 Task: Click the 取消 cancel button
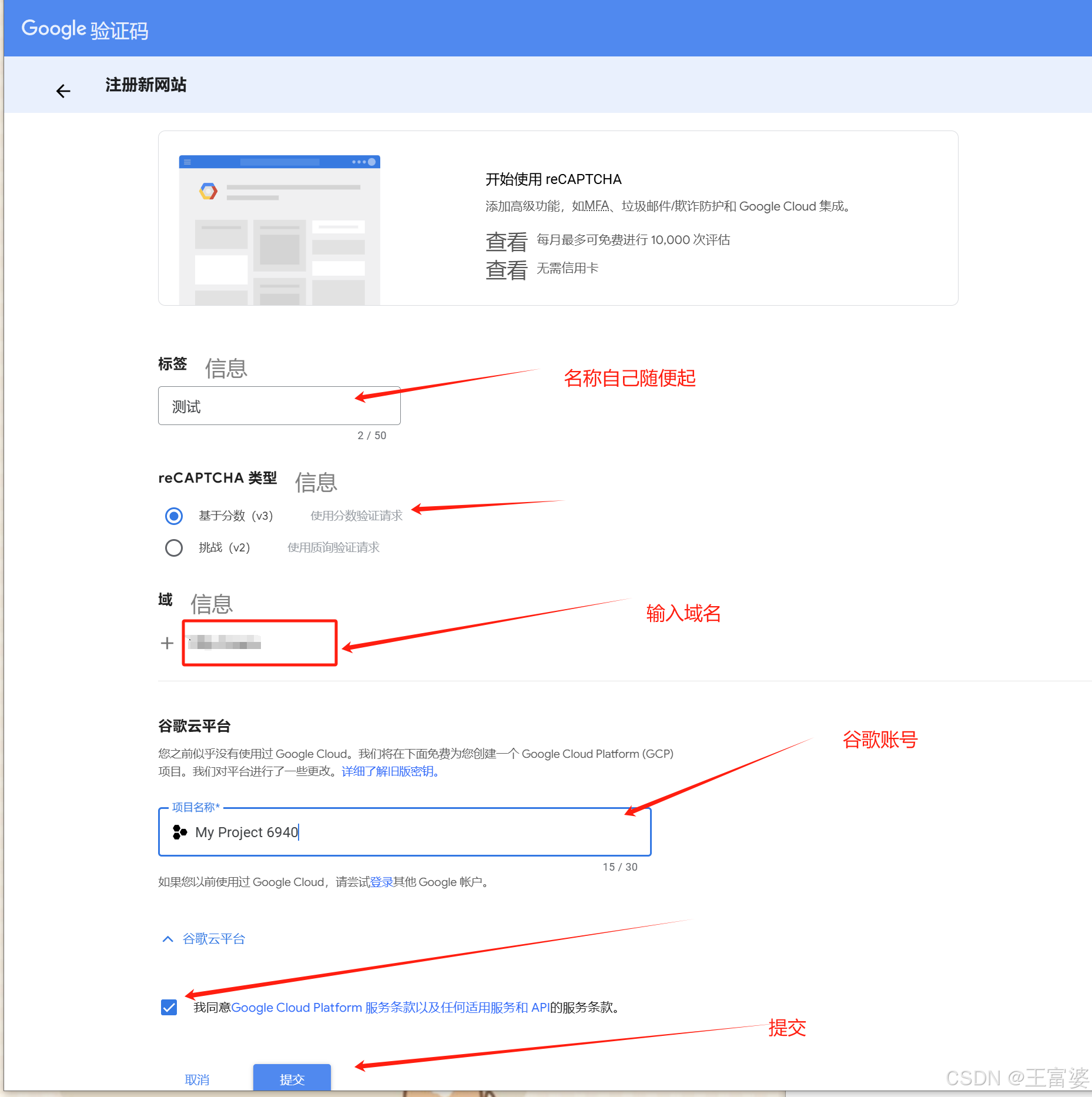click(197, 1080)
